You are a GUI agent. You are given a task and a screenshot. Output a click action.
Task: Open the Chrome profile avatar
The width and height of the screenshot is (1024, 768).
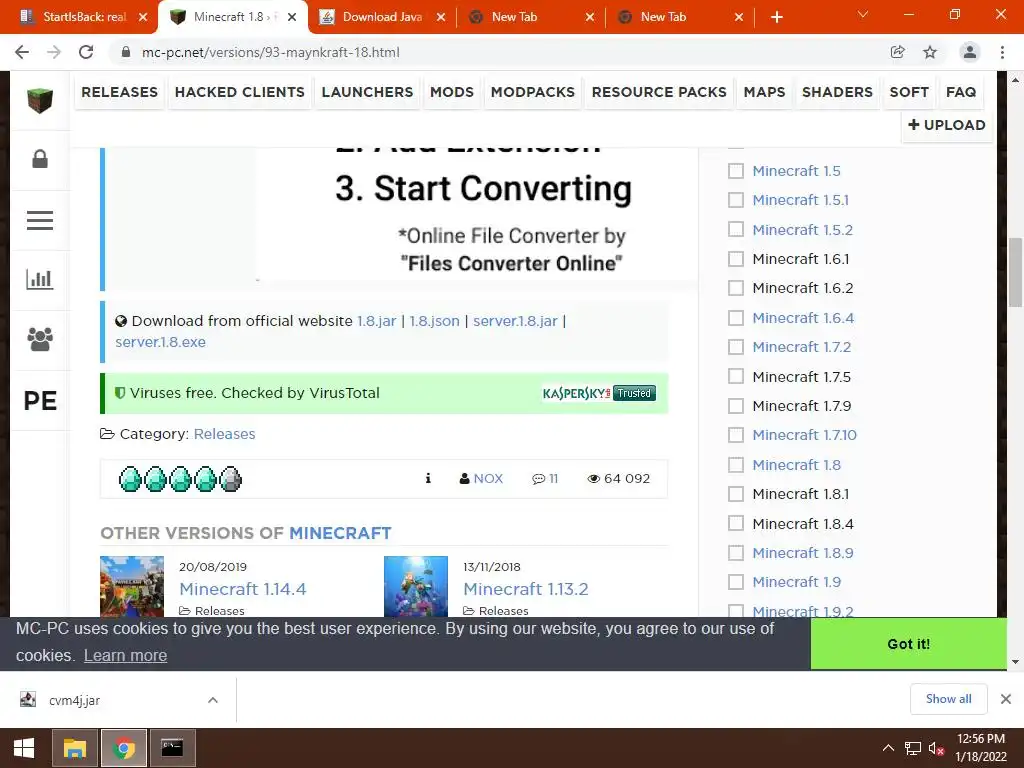970,52
